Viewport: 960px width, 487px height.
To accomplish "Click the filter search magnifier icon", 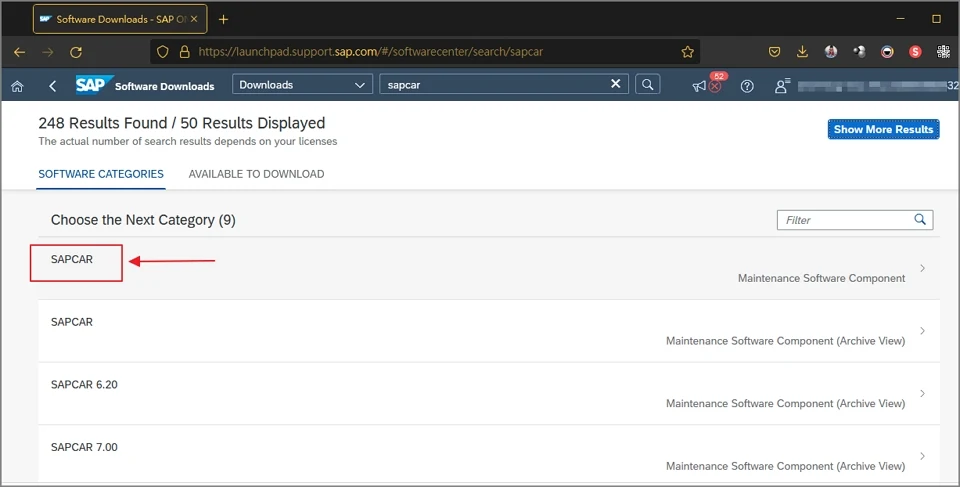I will [920, 219].
